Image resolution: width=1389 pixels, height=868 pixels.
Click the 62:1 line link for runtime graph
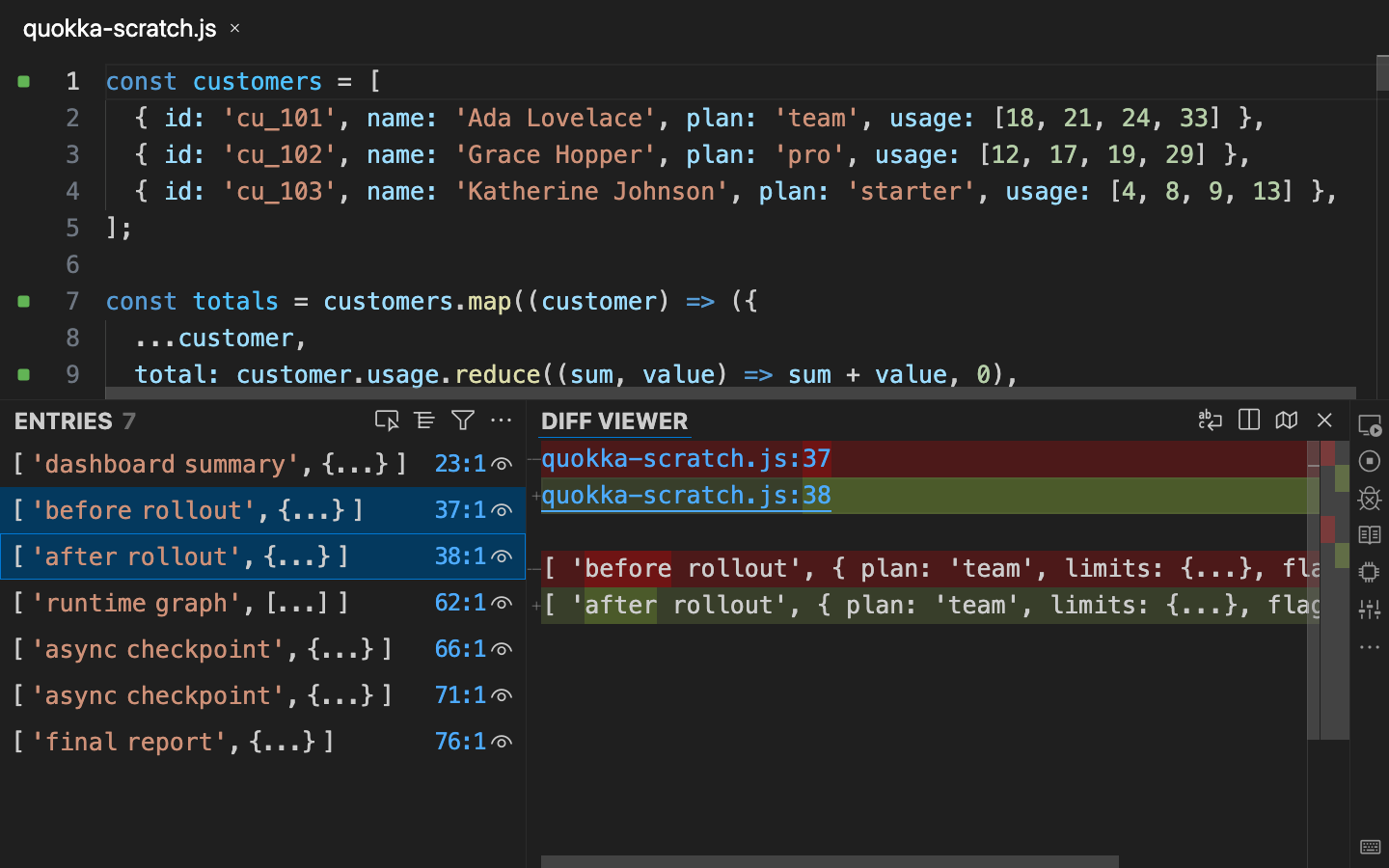click(460, 603)
